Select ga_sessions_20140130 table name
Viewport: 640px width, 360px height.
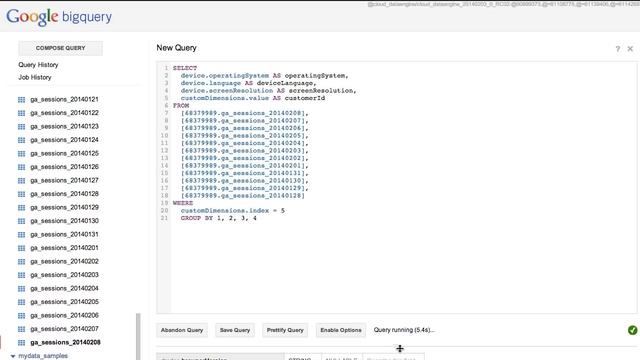click(x=64, y=221)
